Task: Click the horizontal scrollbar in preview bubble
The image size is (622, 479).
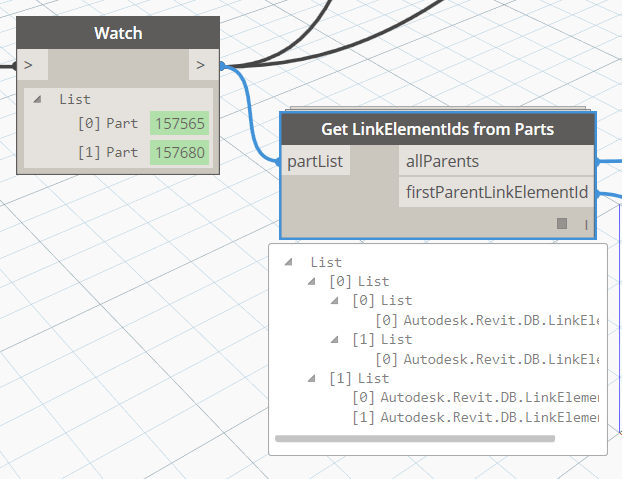Action: (414, 438)
